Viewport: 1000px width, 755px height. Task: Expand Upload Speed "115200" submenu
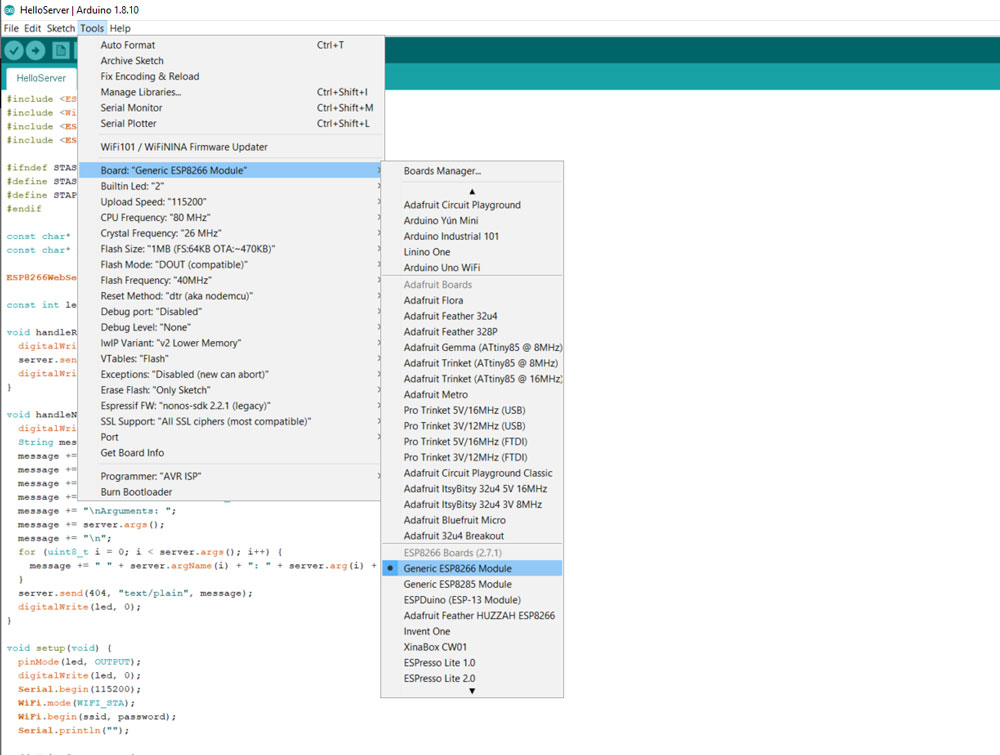[231, 202]
